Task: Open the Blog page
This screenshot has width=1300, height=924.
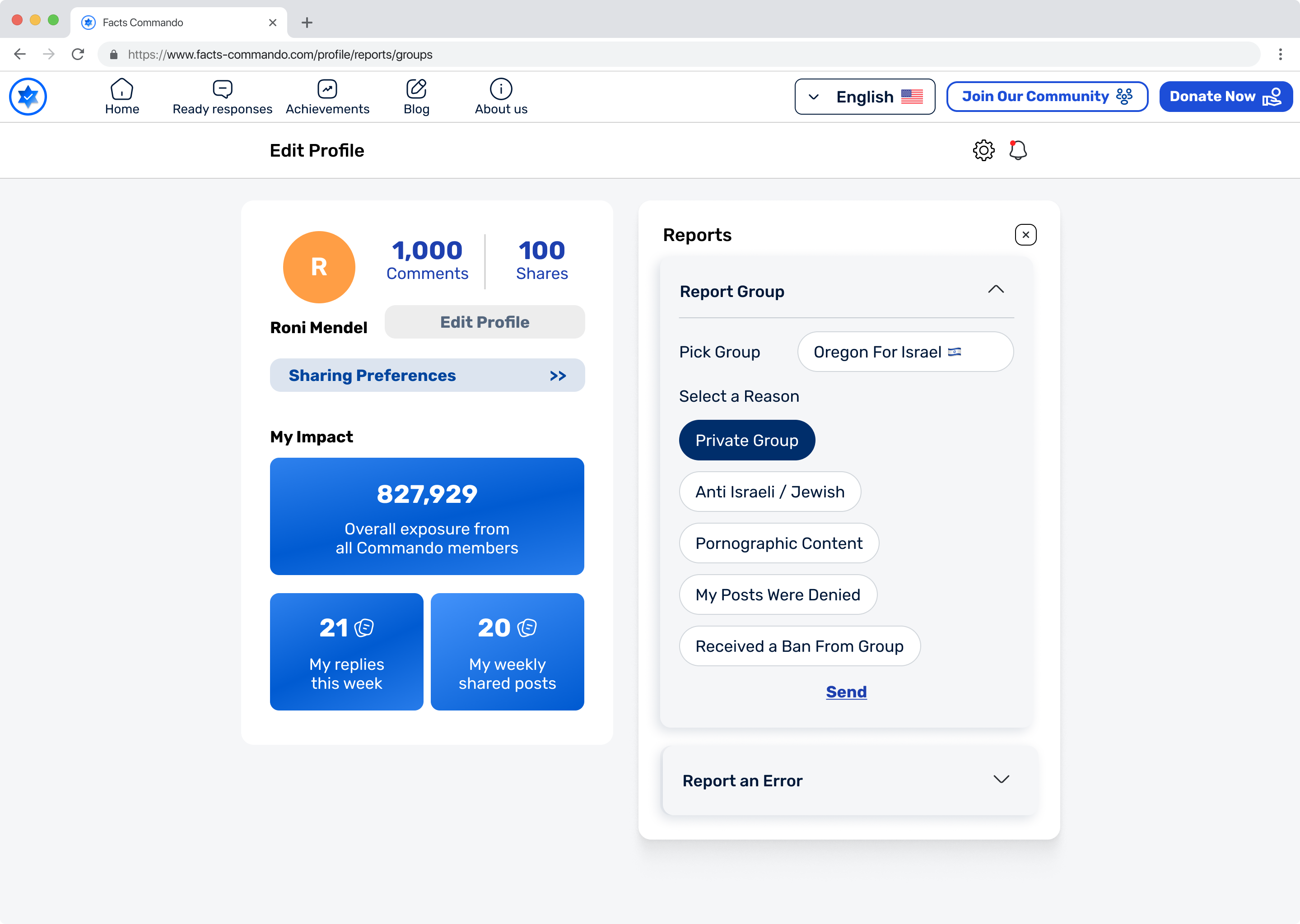Action: [417, 97]
